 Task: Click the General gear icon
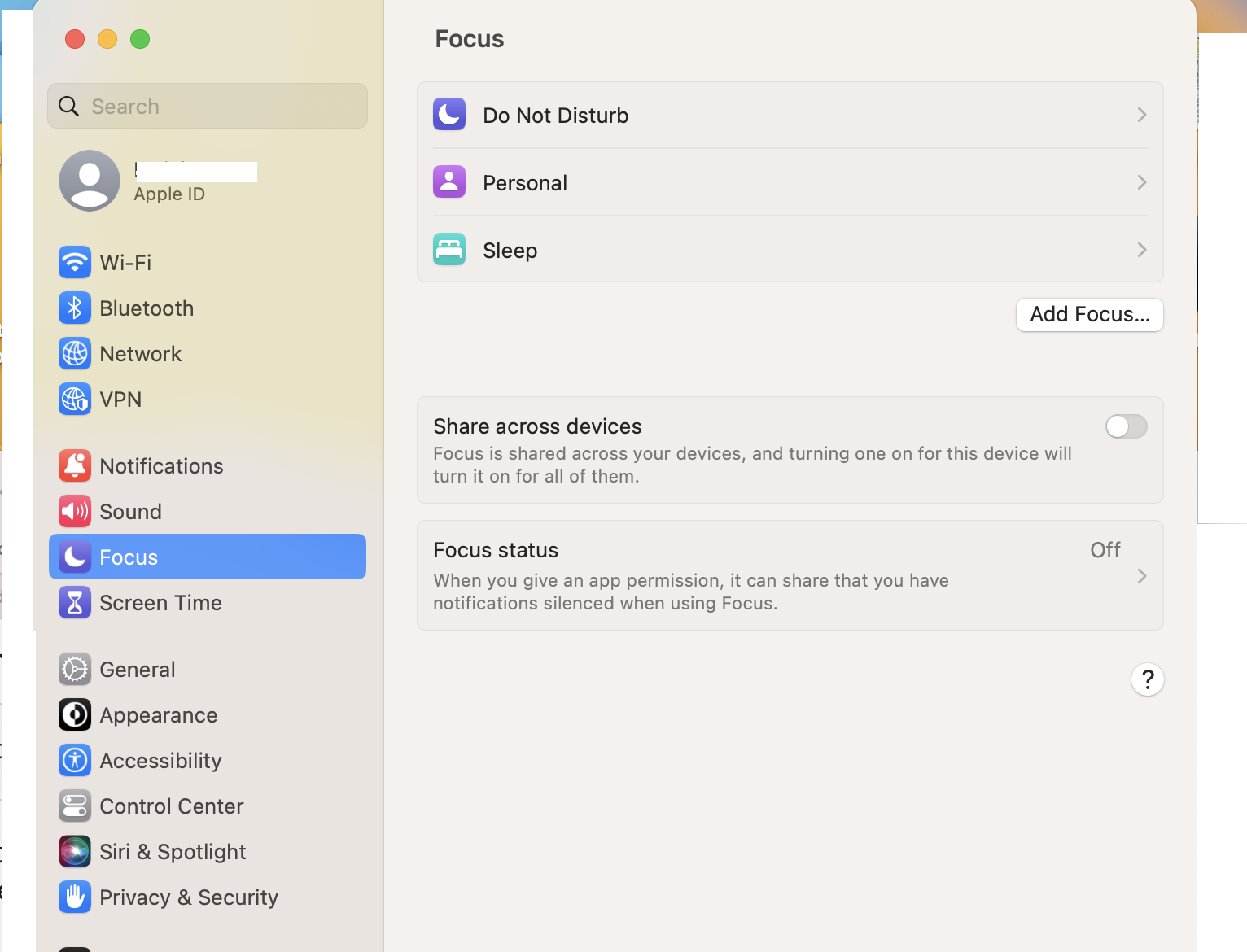[75, 669]
